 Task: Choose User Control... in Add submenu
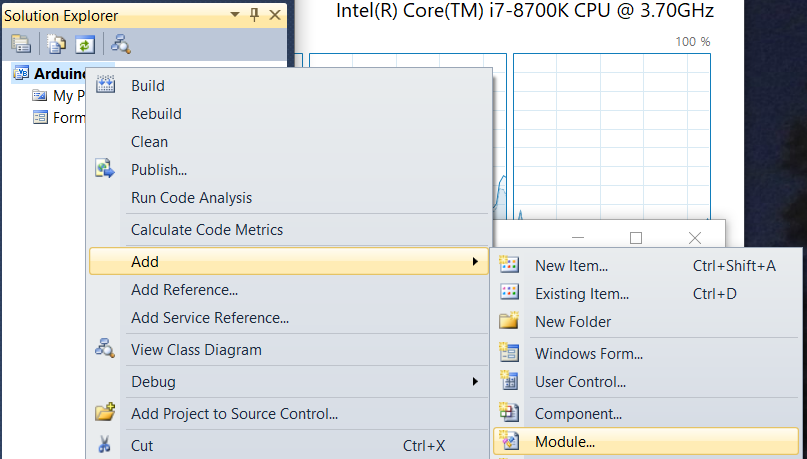tap(646, 382)
